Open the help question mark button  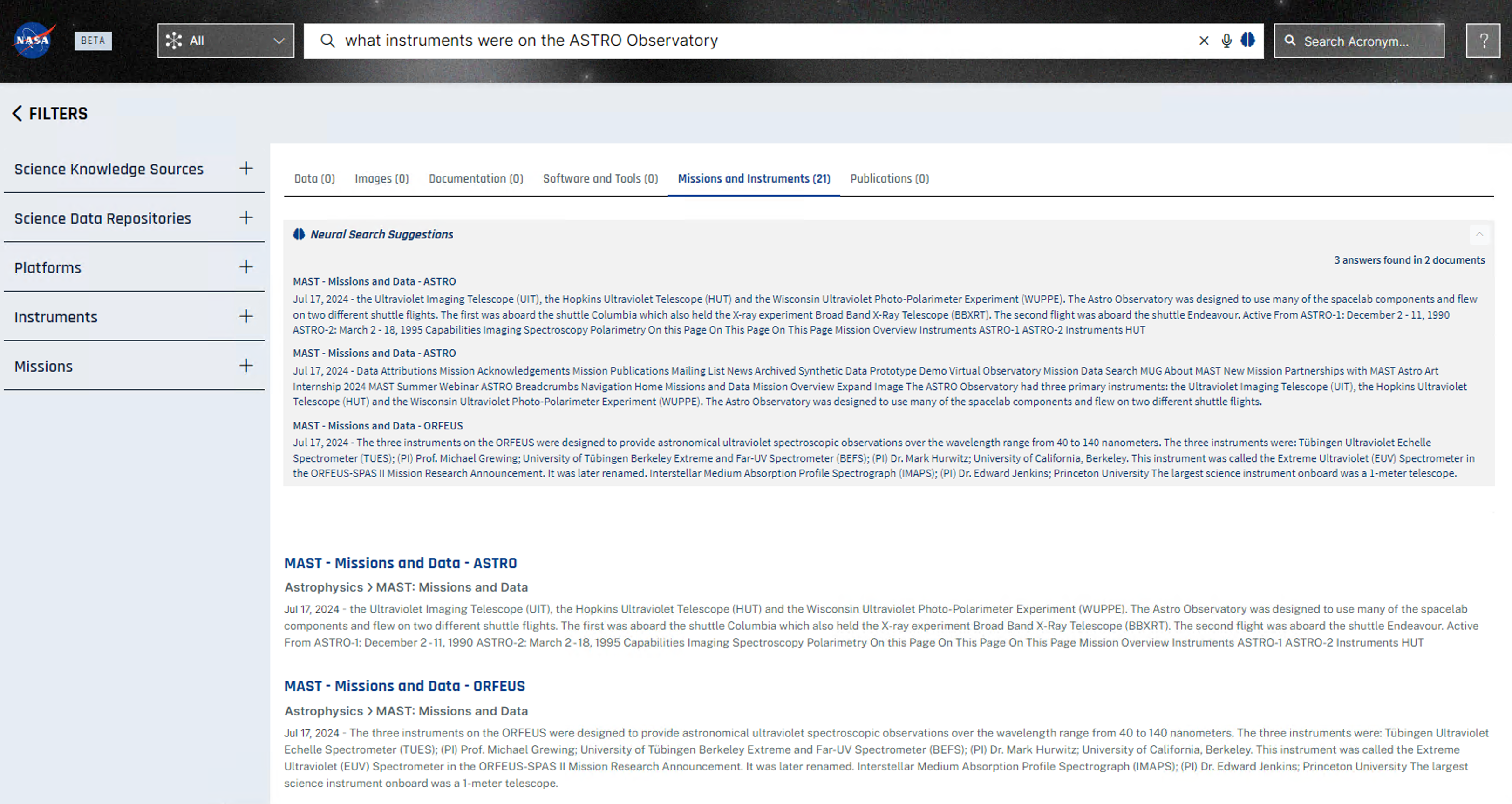coord(1483,41)
